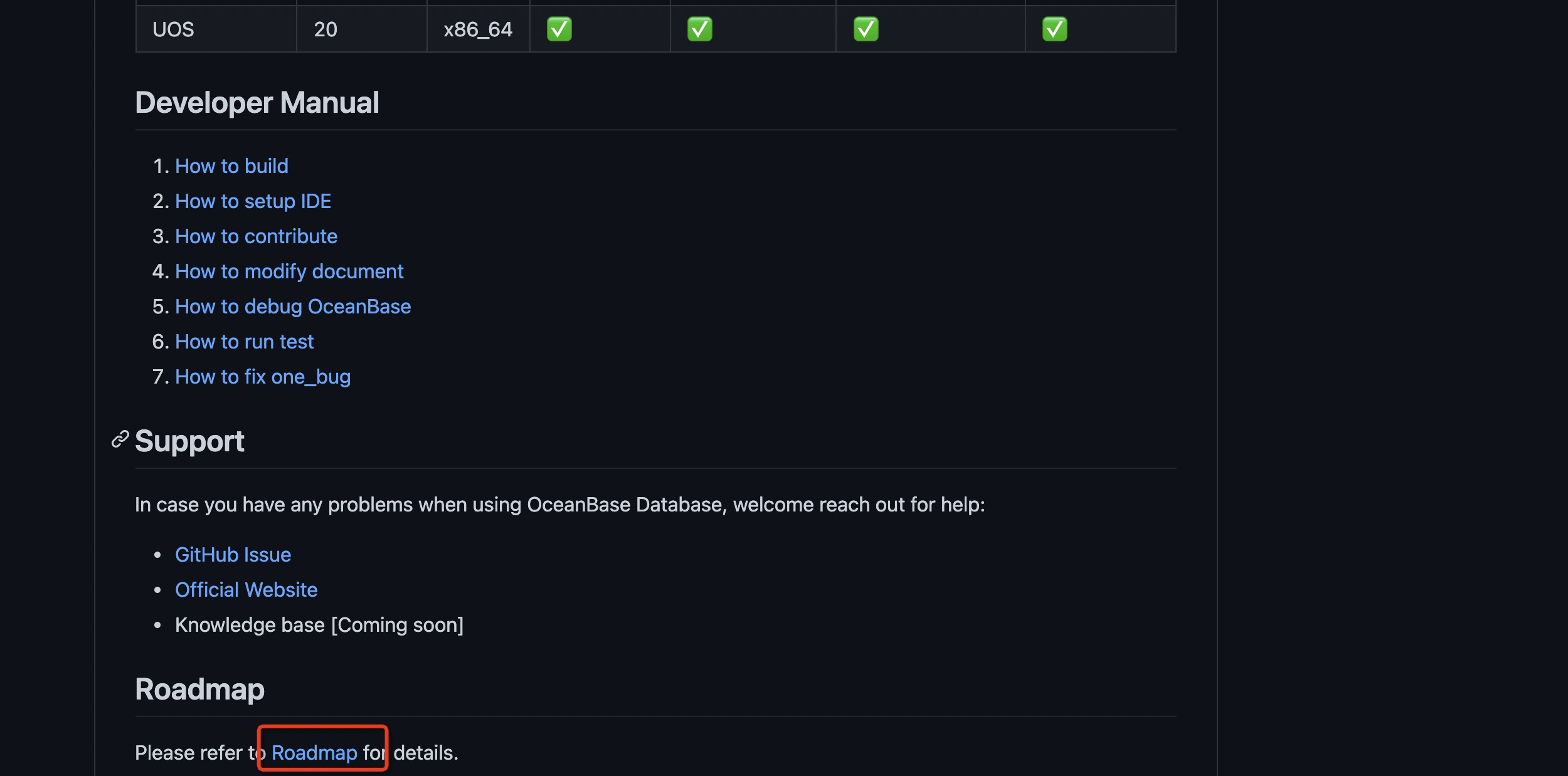Click the version 20 table cell
The image size is (1568, 776).
(x=362, y=29)
